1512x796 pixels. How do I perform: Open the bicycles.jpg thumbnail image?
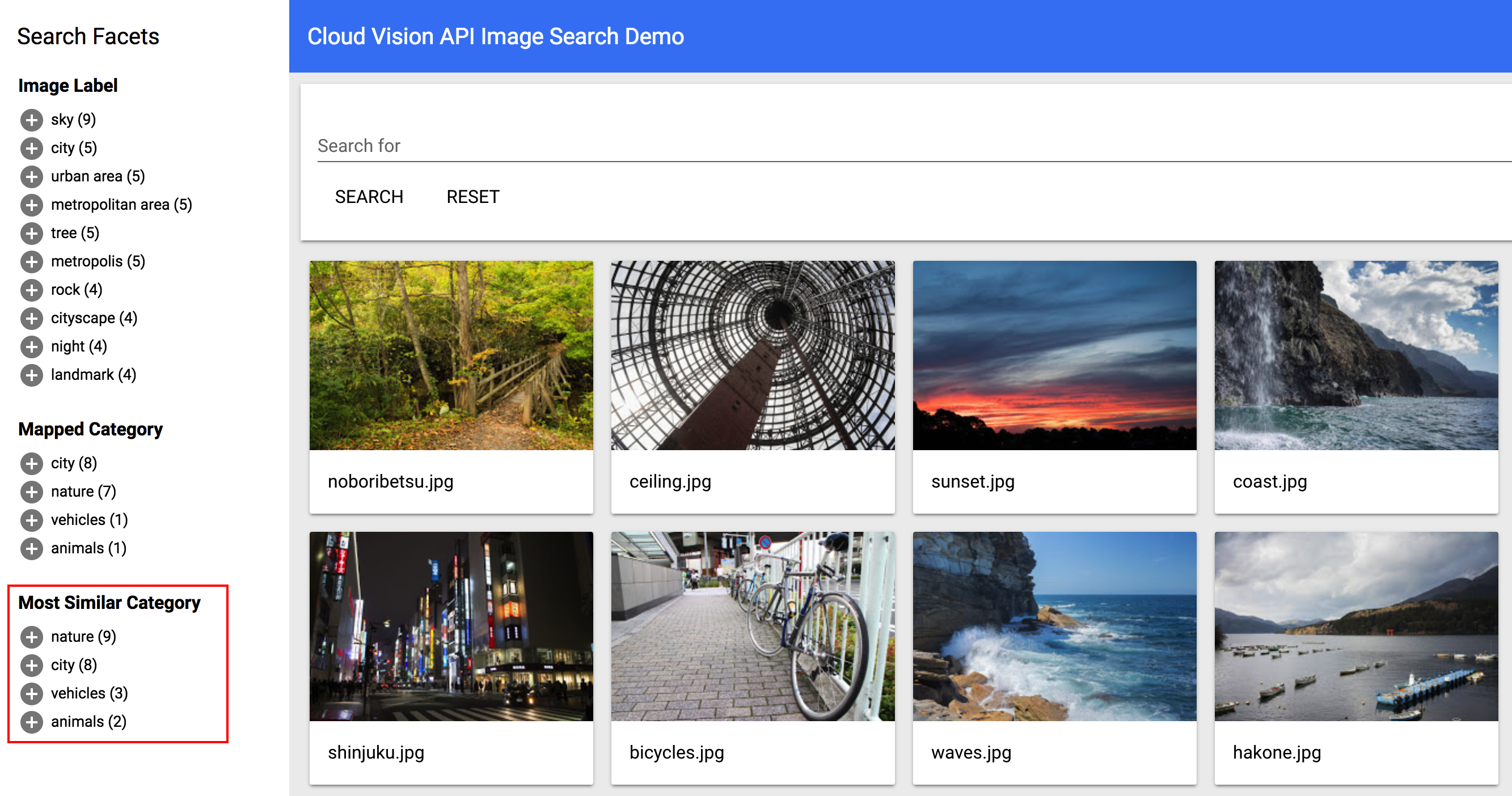pos(753,626)
